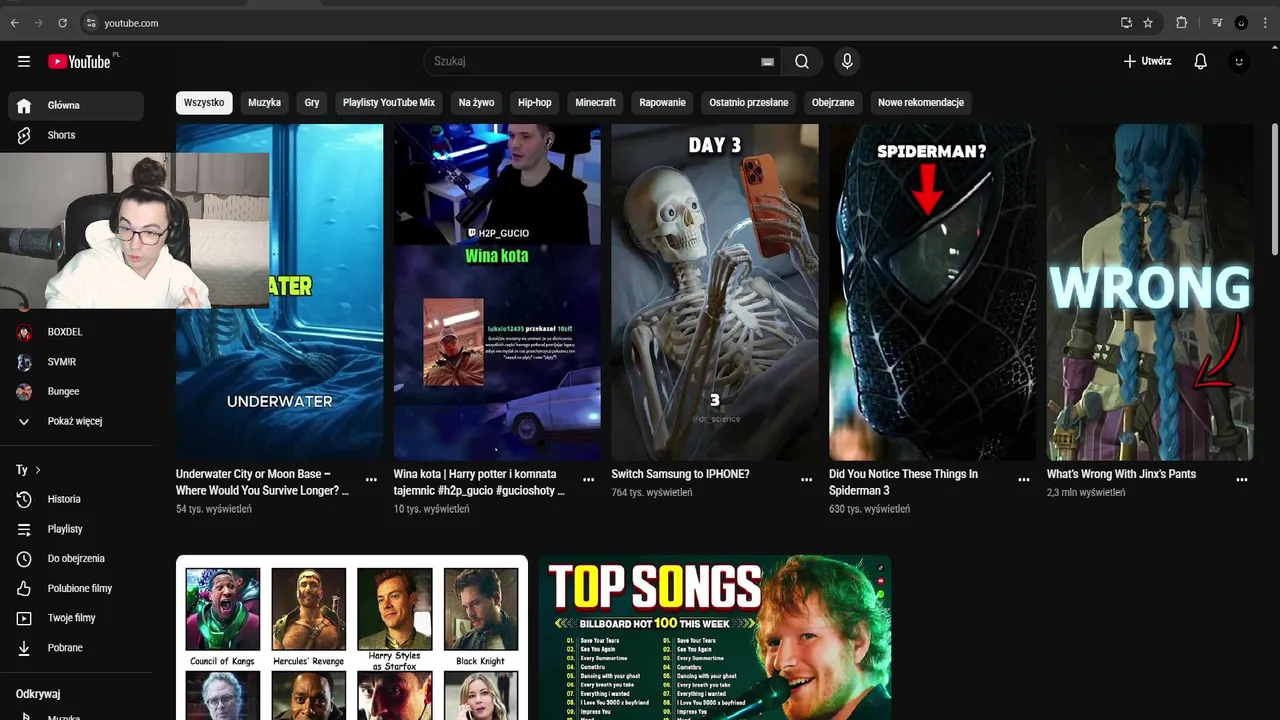Select the Obejrzane filter chip
Screen dimensions: 1280x720
click(833, 102)
